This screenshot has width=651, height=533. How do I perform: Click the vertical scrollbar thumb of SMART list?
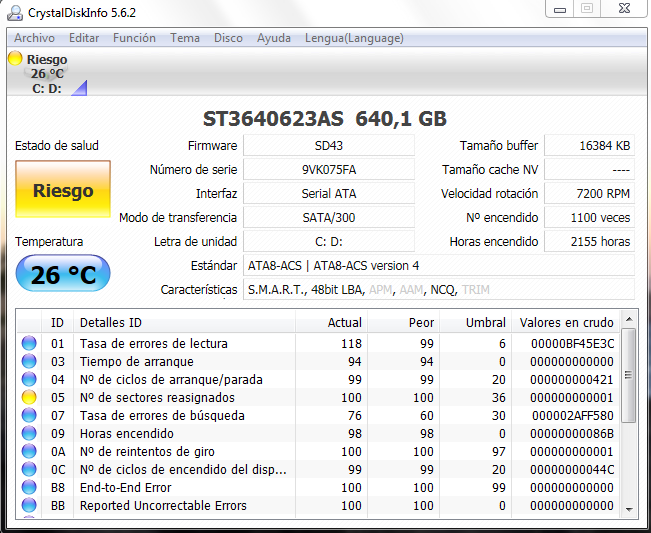point(629,375)
